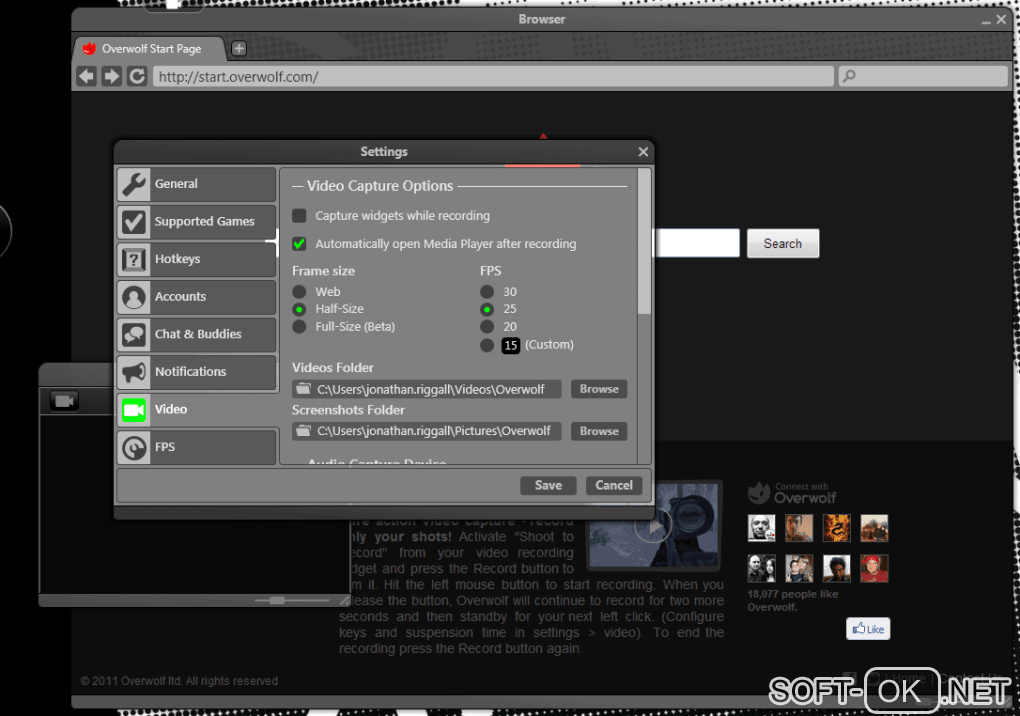1020x716 pixels.
Task: Open the General settings wrench icon
Action: pos(134,184)
